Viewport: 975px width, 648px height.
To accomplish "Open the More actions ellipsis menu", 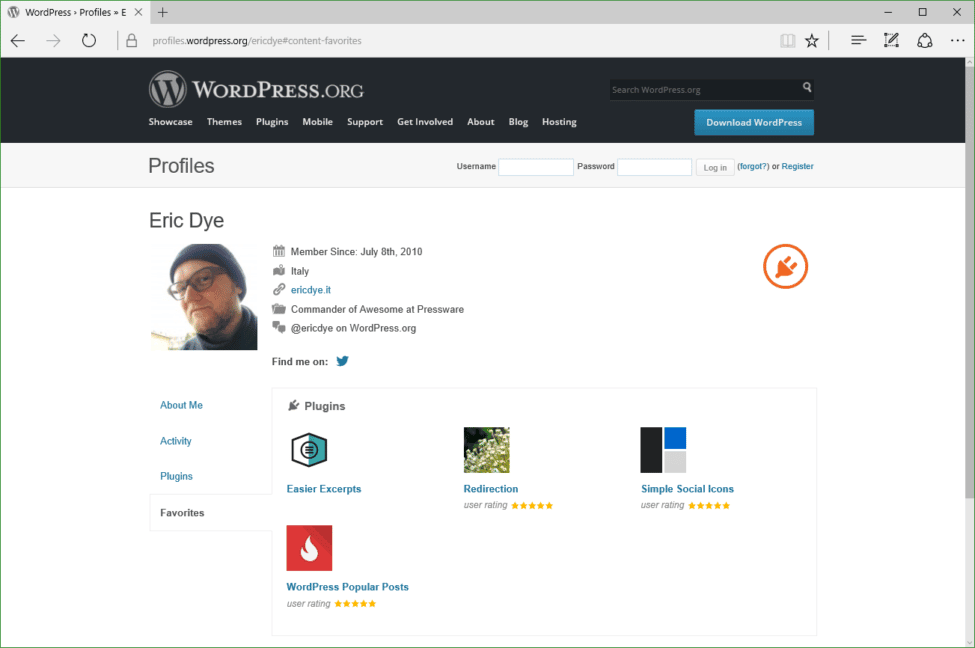I will point(958,41).
